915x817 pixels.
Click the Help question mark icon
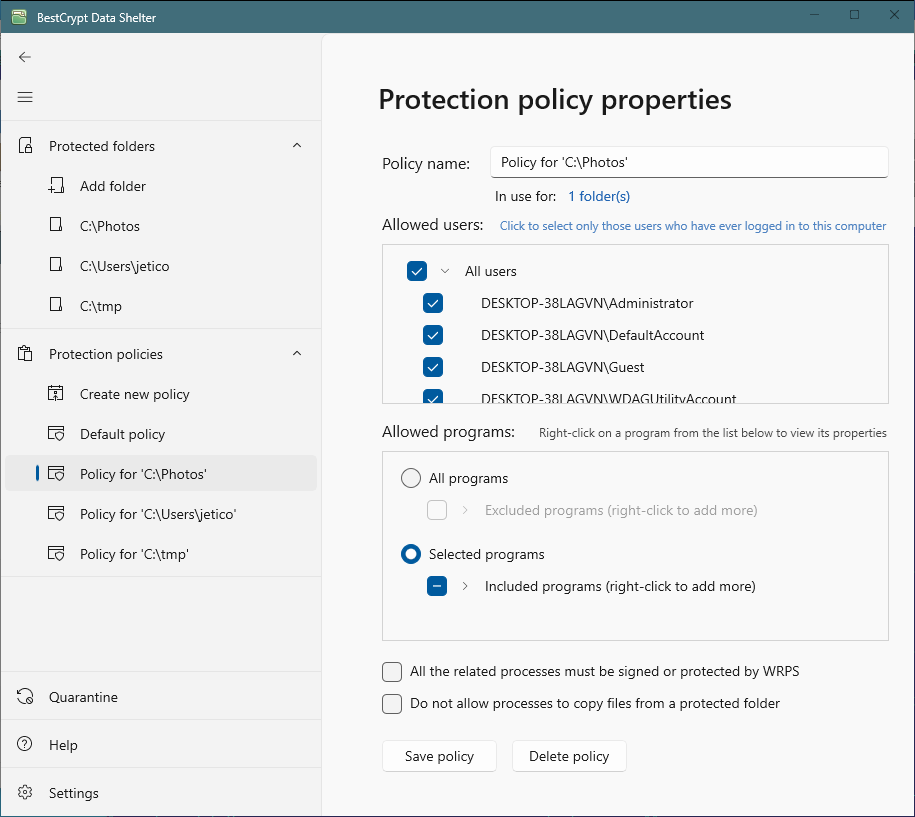25,744
